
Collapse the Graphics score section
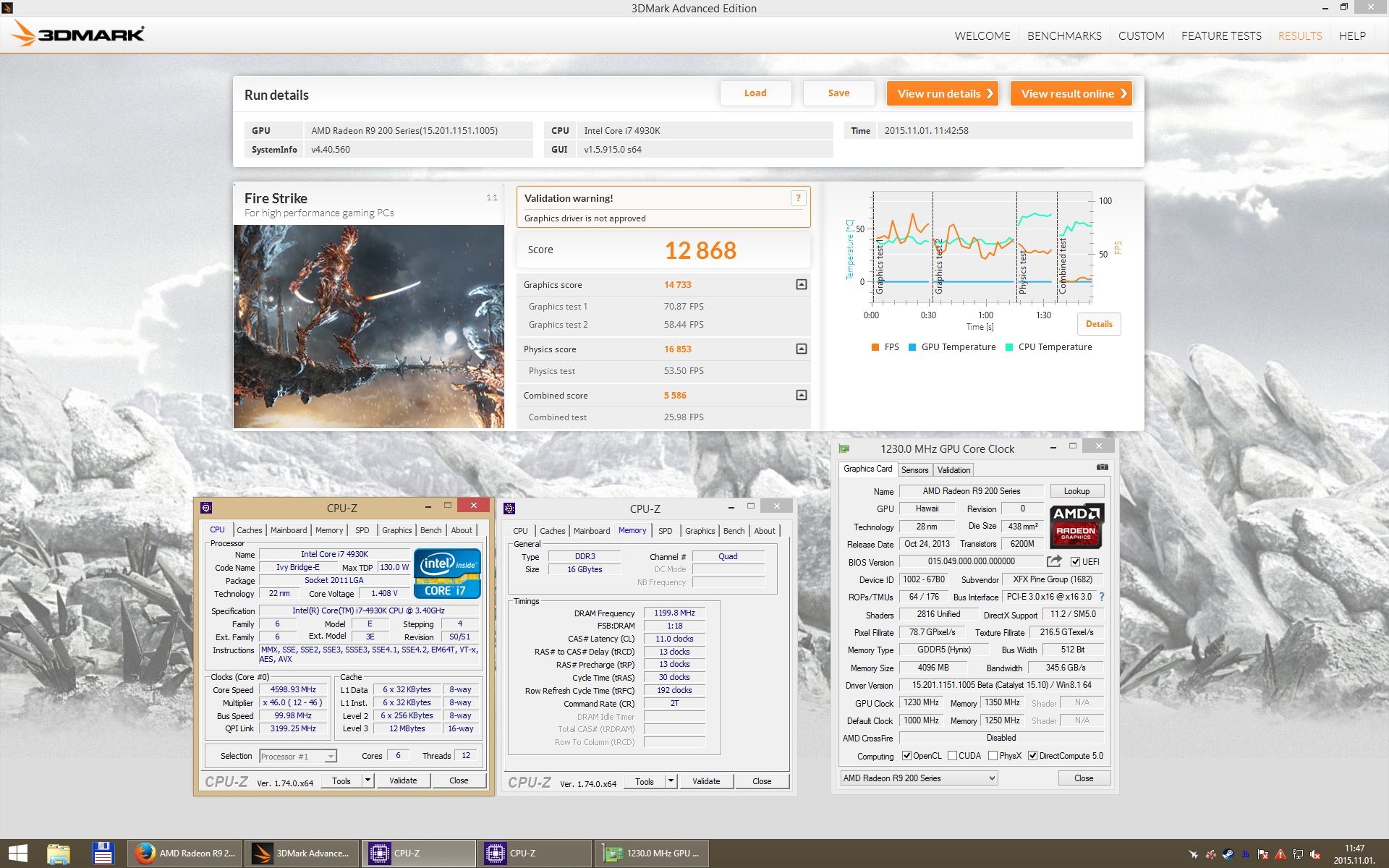click(801, 285)
